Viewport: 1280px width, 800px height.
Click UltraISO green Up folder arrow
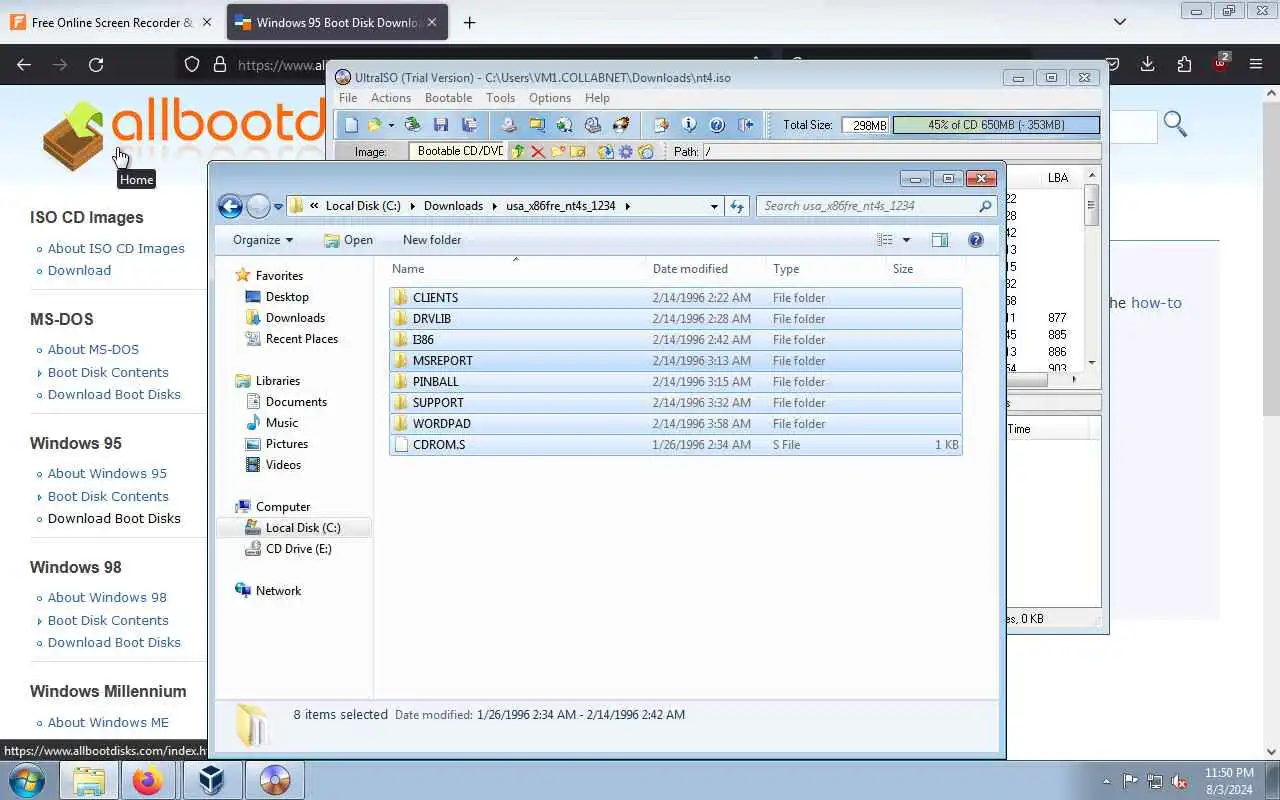[518, 152]
